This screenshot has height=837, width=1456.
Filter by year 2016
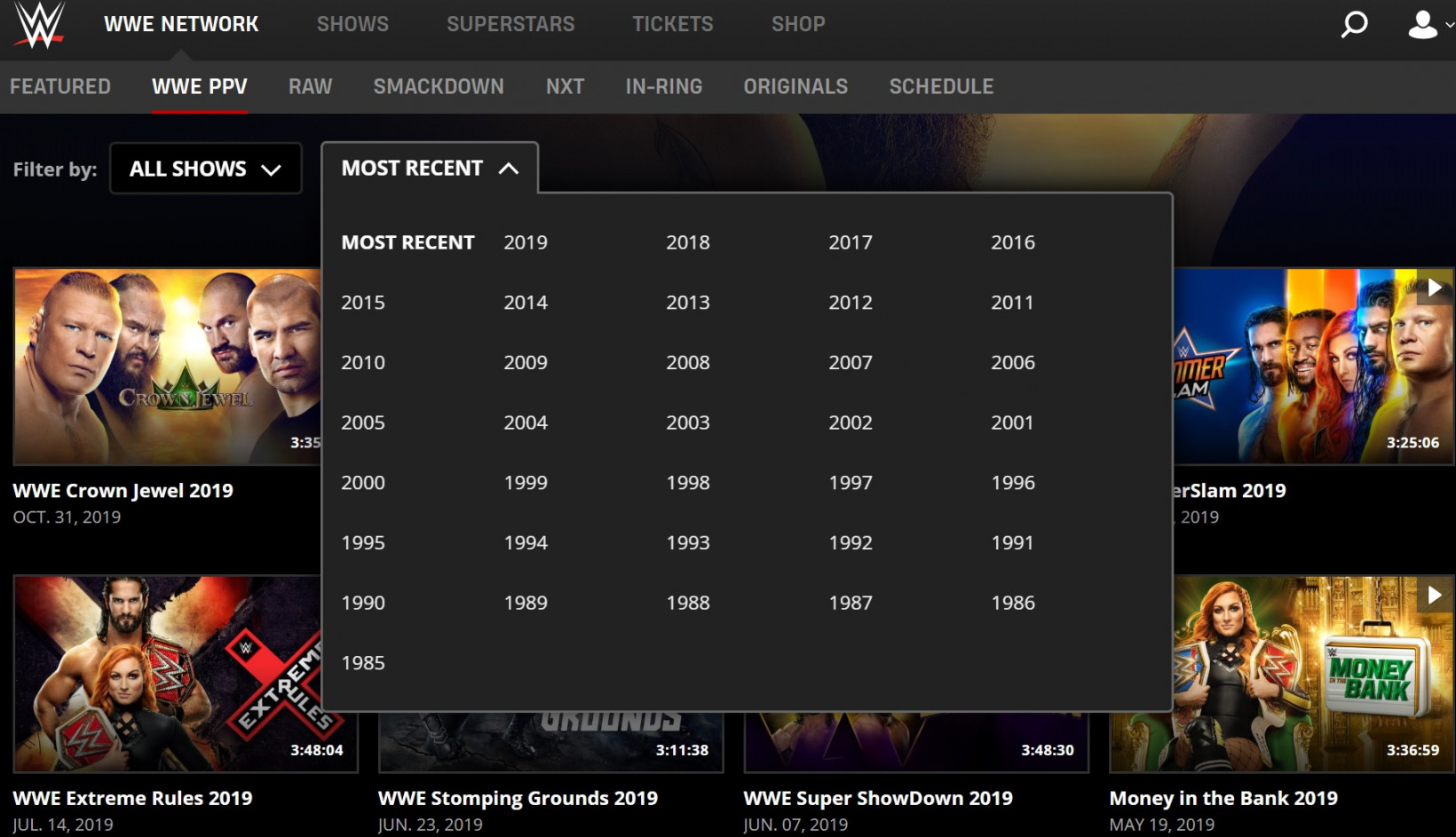click(x=1013, y=242)
